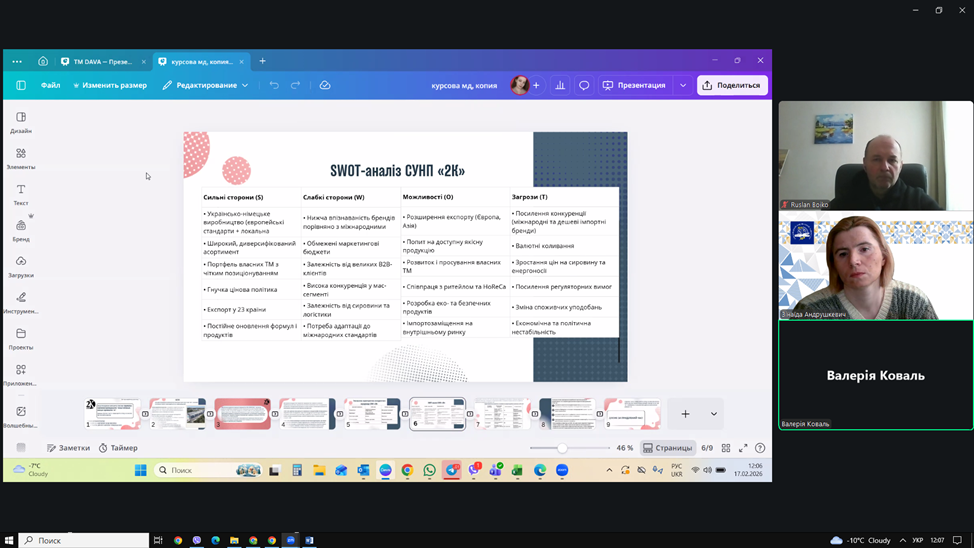This screenshot has width=974, height=548.
Task: Toggle fullscreen mode in bottom bar
Action: tap(743, 448)
